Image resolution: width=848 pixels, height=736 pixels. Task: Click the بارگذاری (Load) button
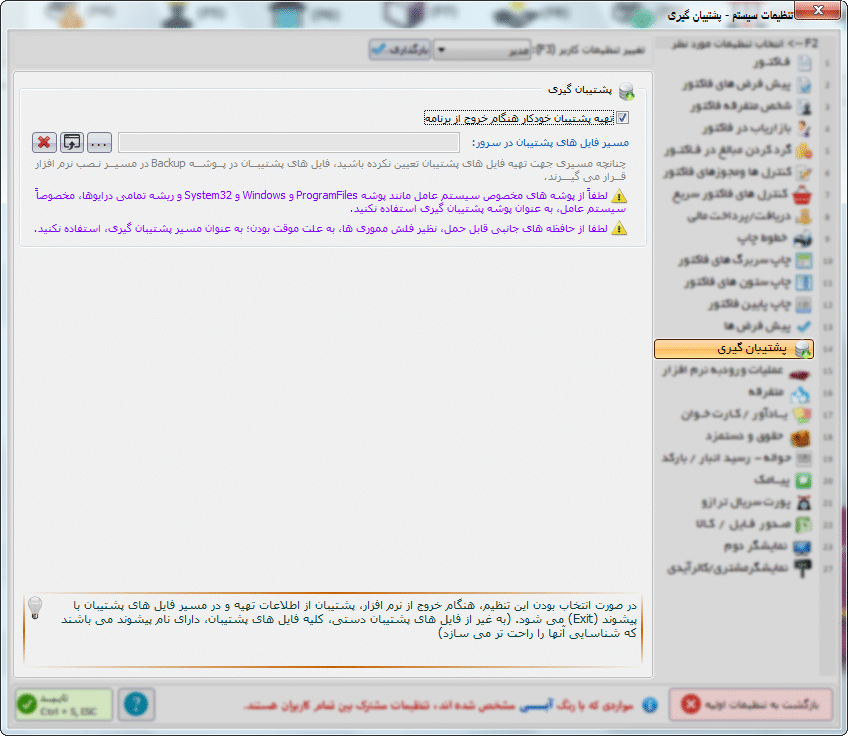pos(400,50)
